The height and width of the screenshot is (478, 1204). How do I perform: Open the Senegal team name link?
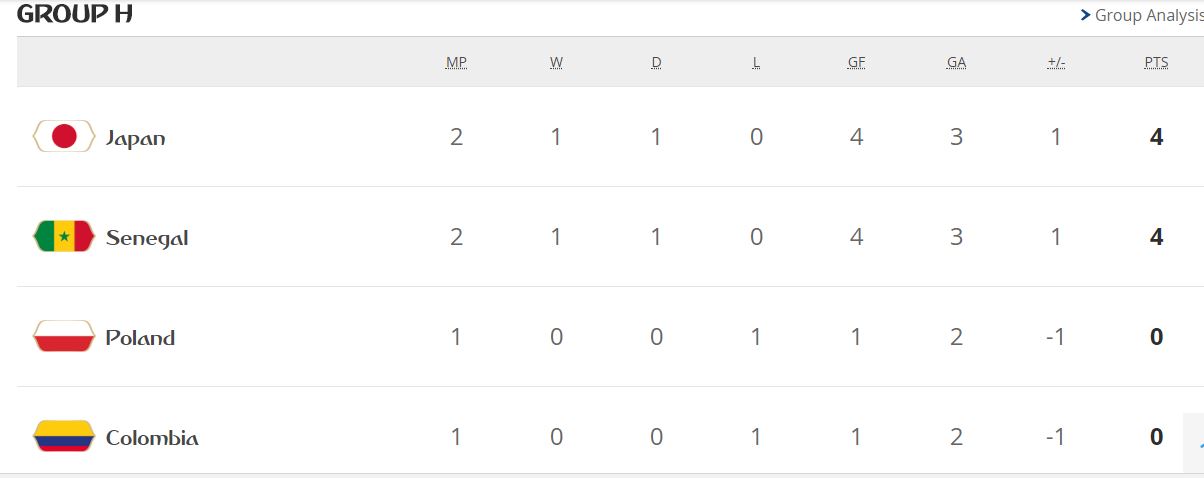coord(147,238)
